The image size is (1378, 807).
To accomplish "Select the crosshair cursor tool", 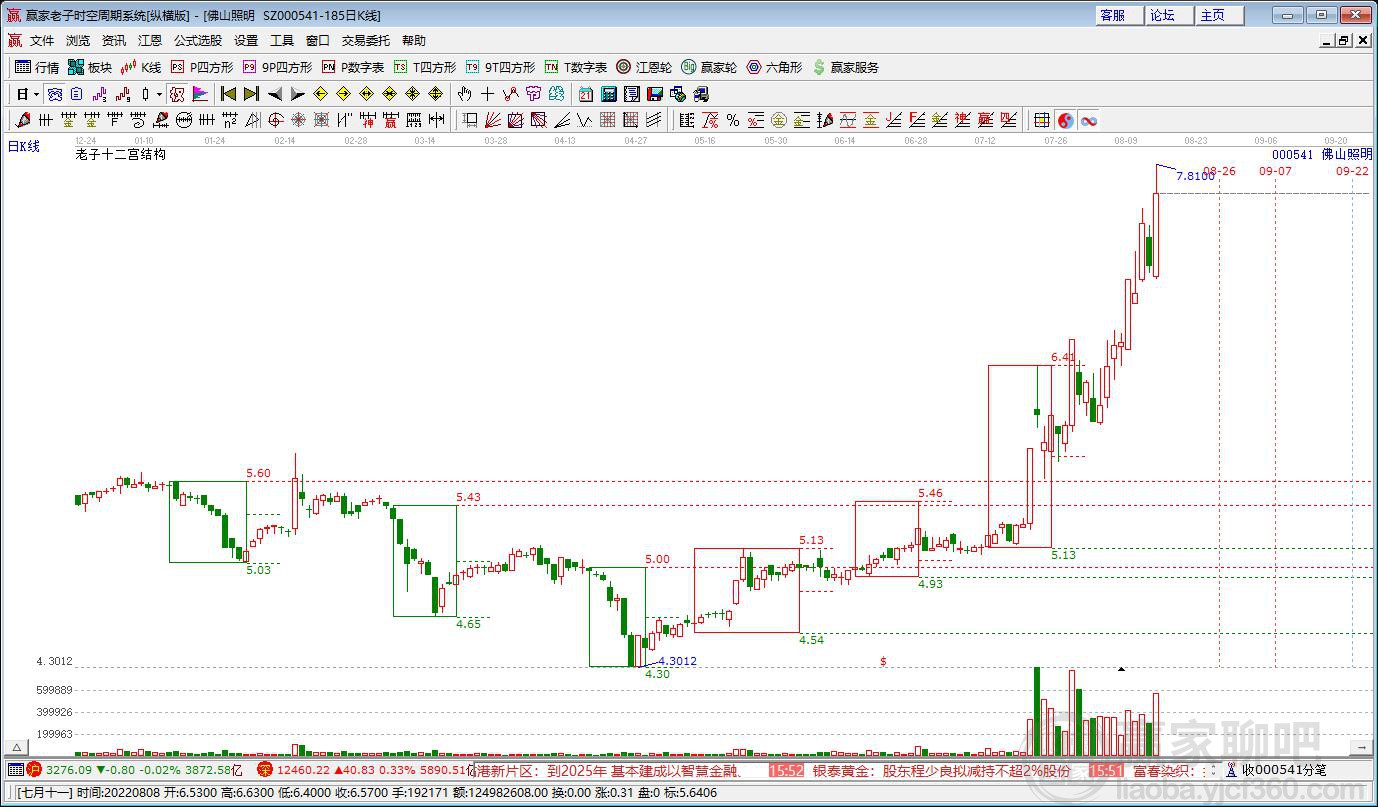I will click(x=487, y=94).
